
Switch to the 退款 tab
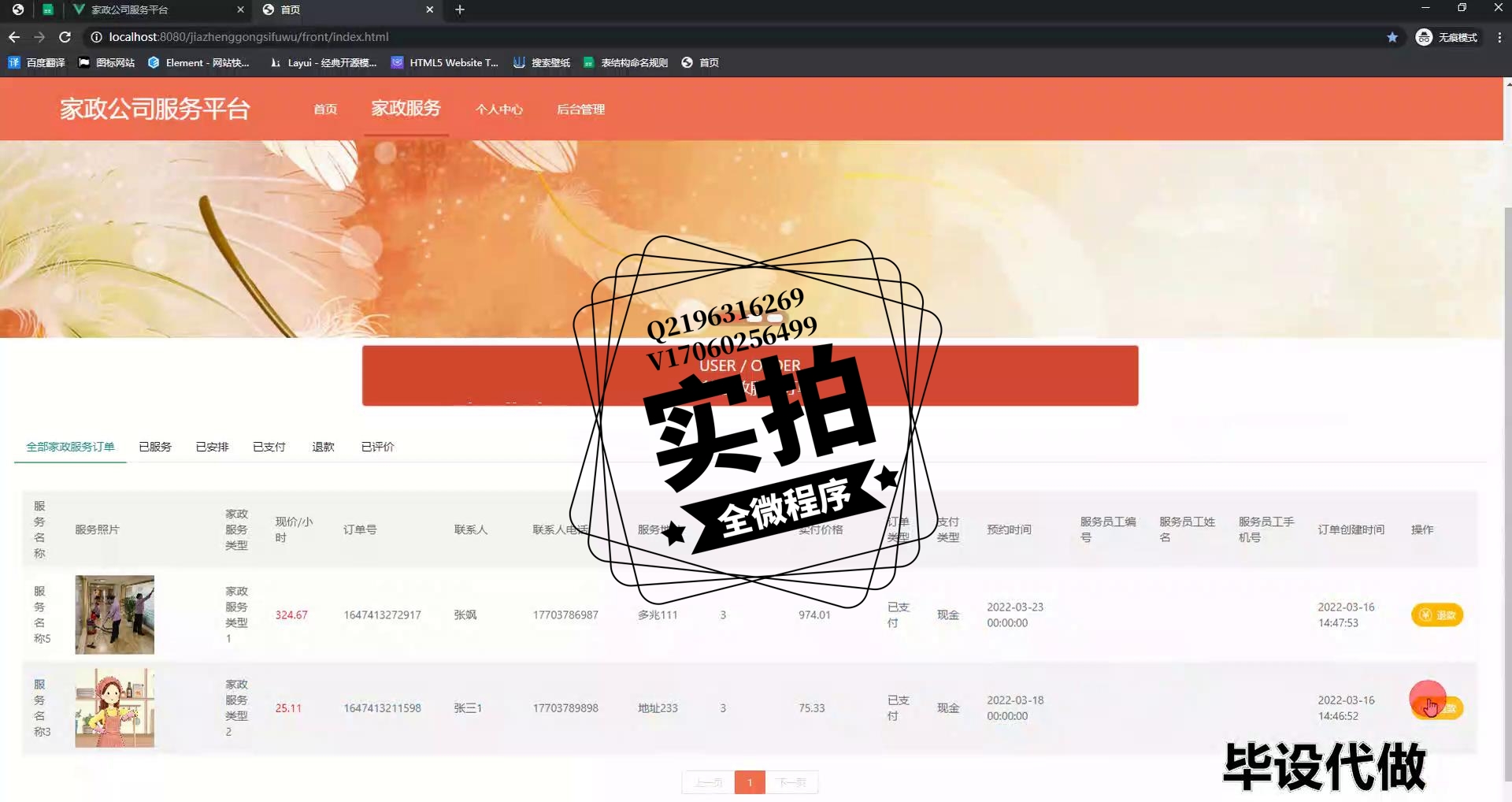pos(323,447)
